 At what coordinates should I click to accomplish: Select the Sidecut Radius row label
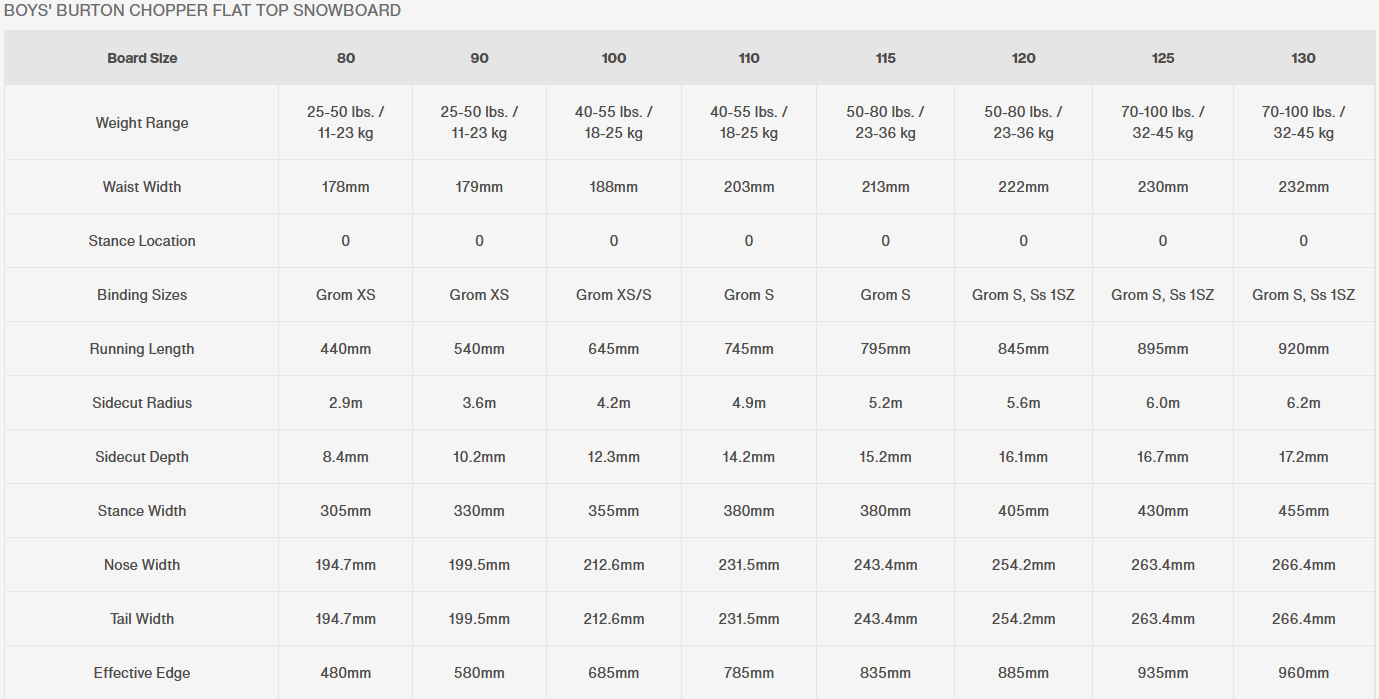tap(142, 403)
